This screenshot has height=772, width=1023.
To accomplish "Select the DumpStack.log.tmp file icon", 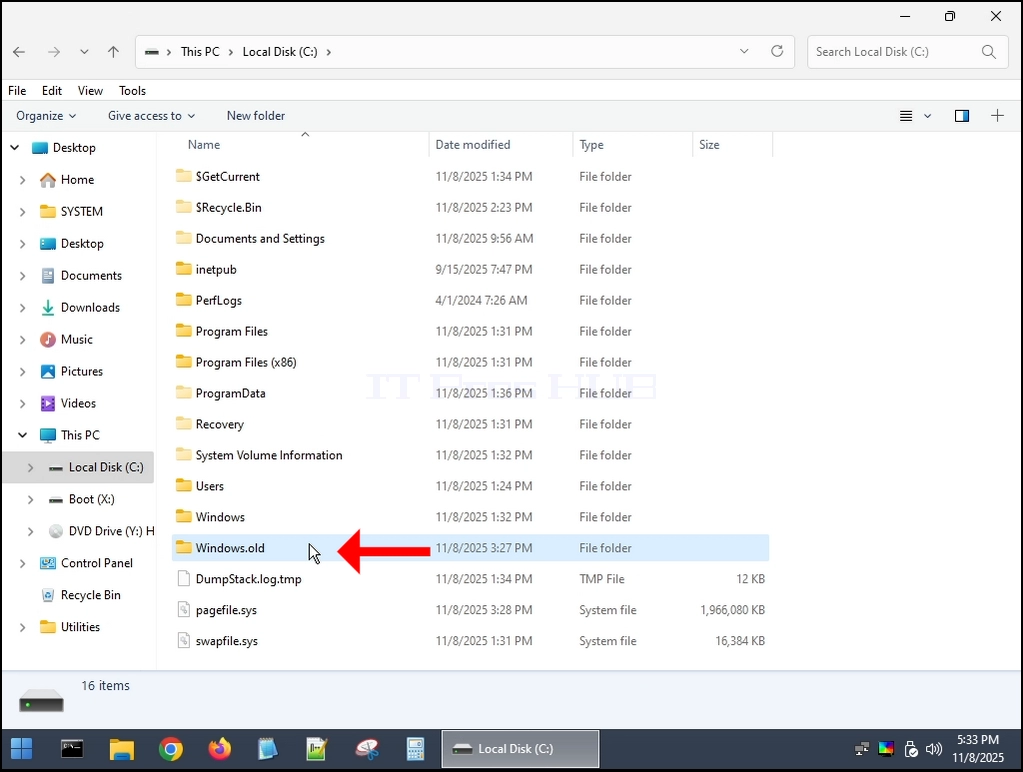I will (x=184, y=579).
